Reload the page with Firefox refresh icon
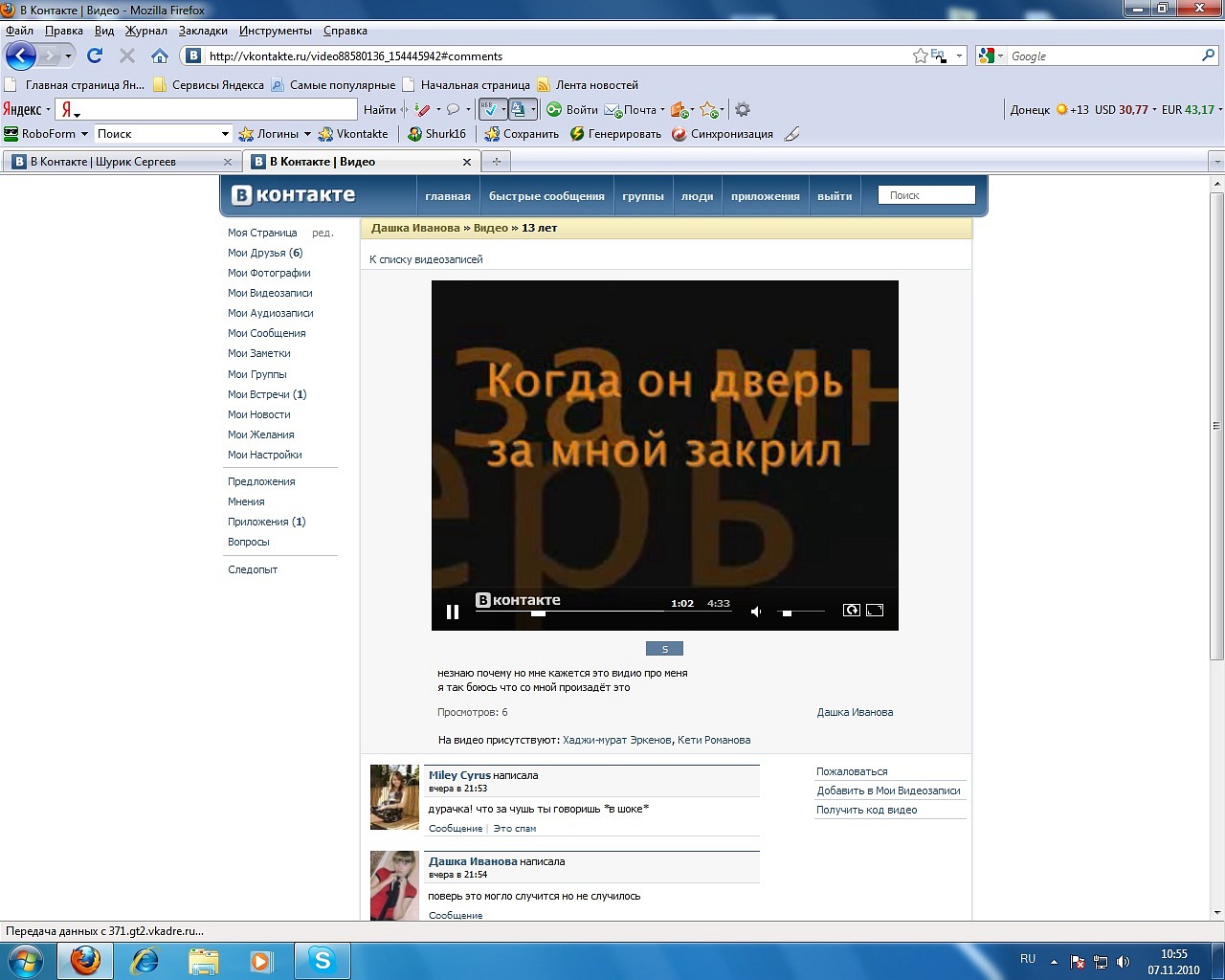The image size is (1225, 980). 95,56
